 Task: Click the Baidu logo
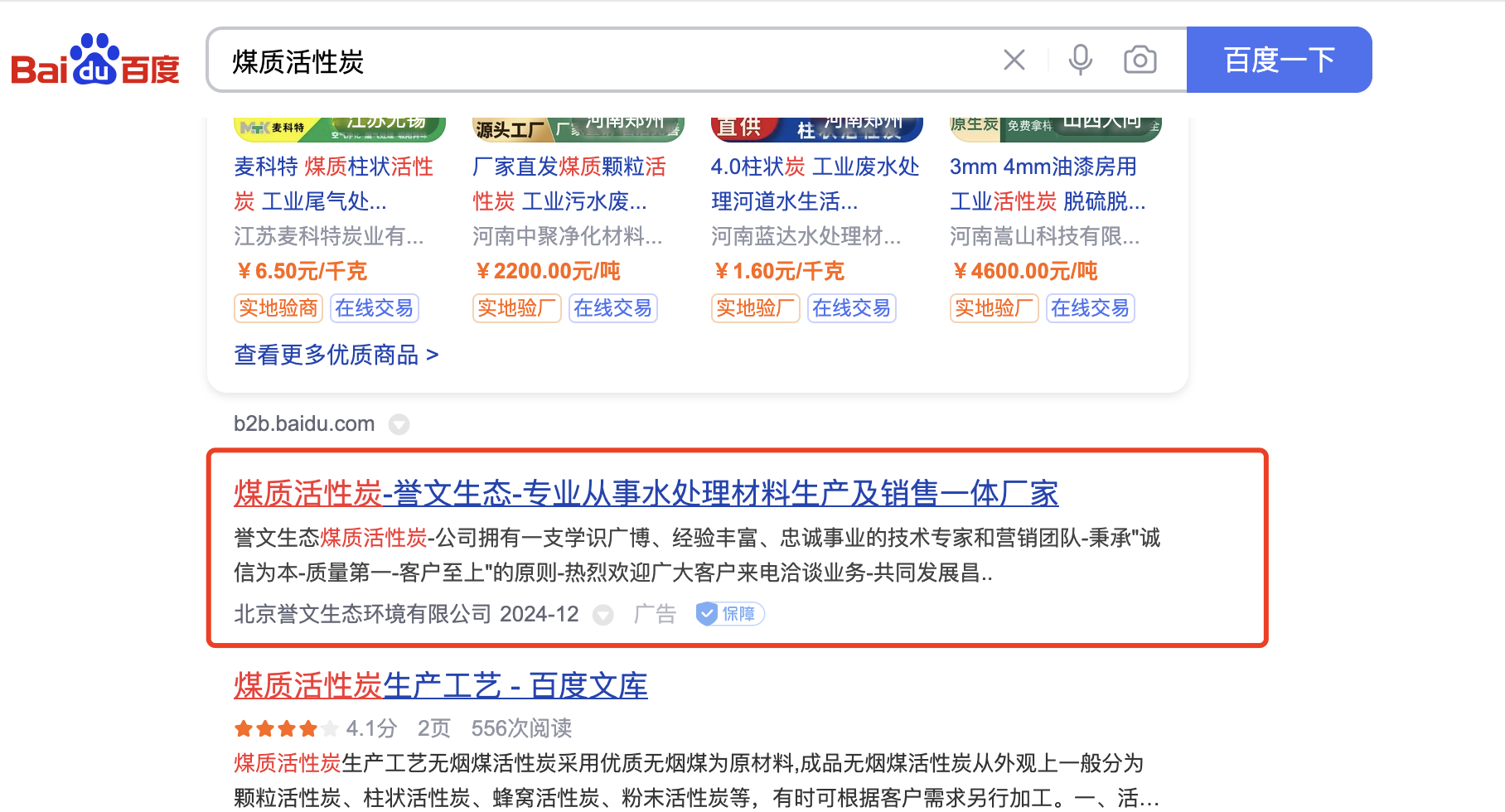[95, 60]
